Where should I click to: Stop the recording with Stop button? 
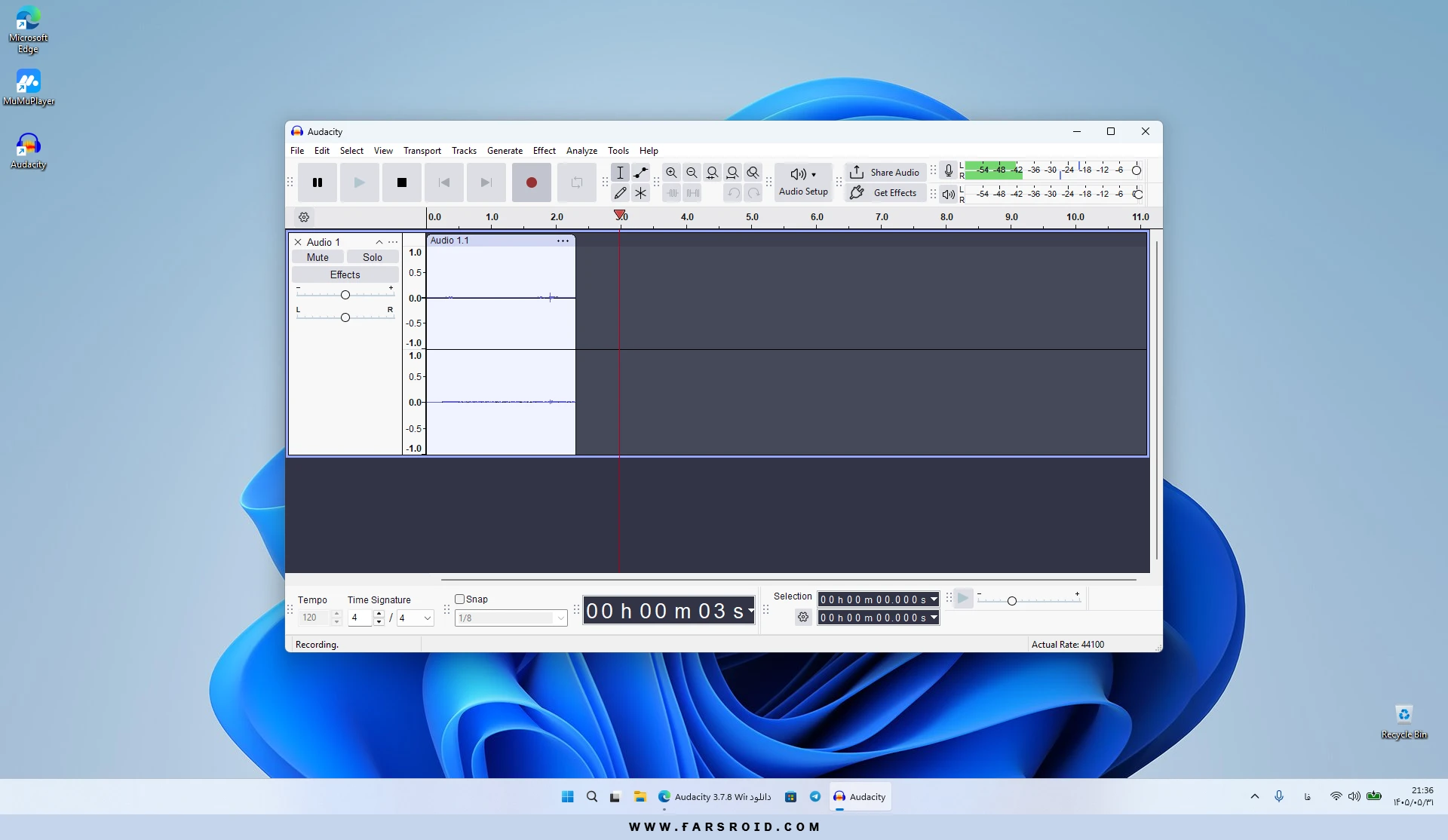tap(402, 182)
